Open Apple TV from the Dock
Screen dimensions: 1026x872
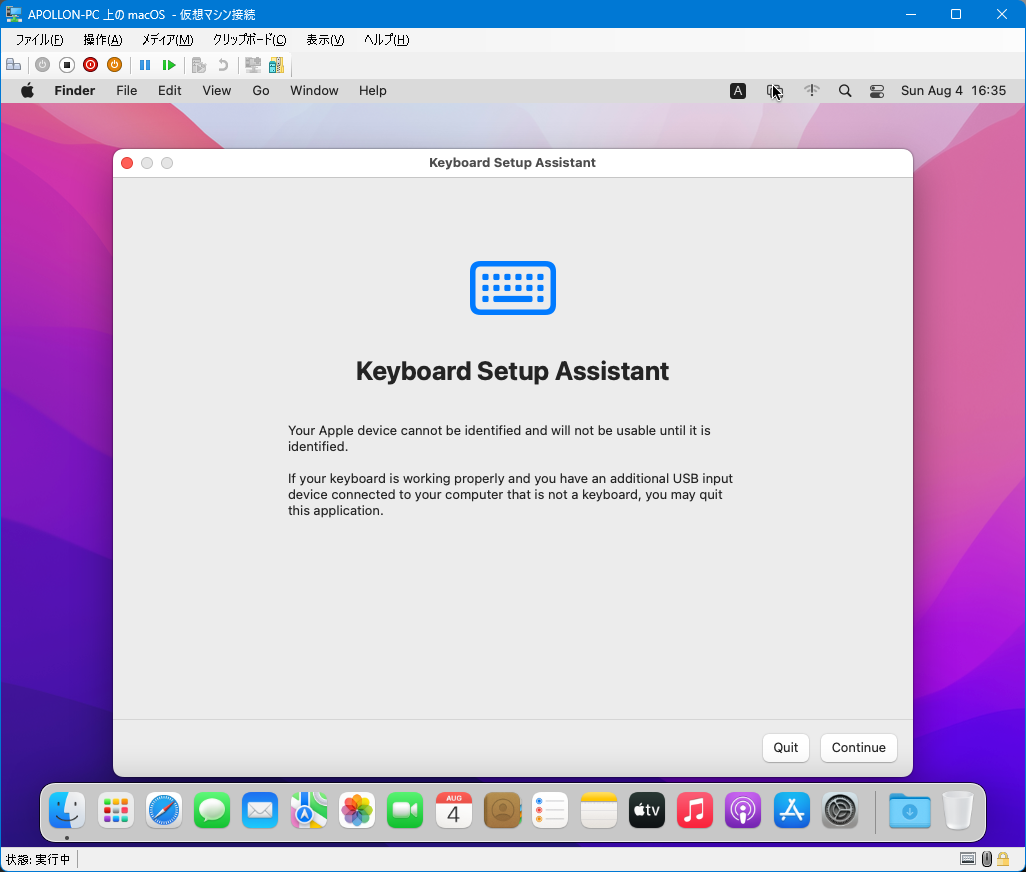coord(646,811)
